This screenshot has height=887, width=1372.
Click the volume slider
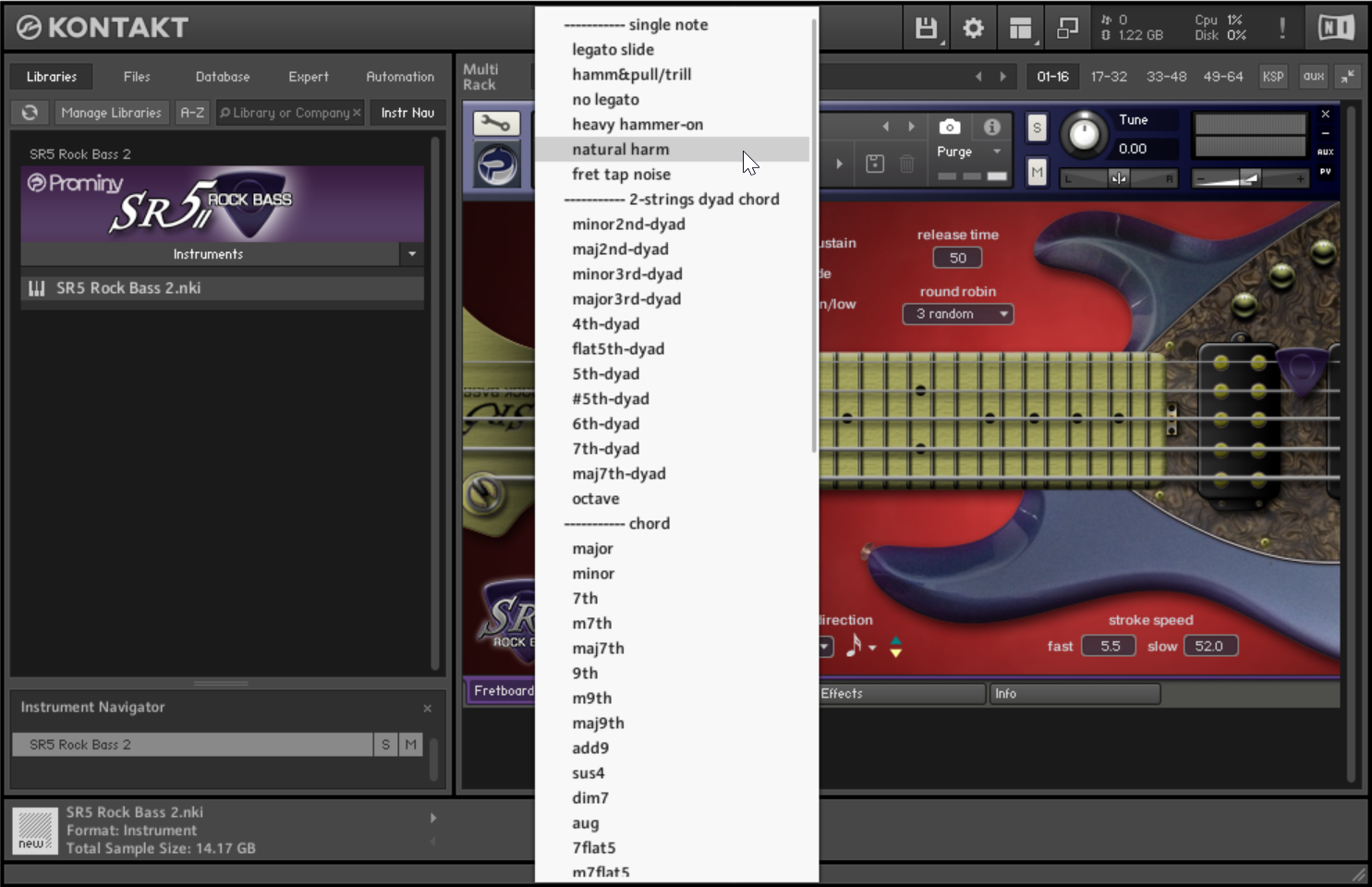tap(1250, 178)
